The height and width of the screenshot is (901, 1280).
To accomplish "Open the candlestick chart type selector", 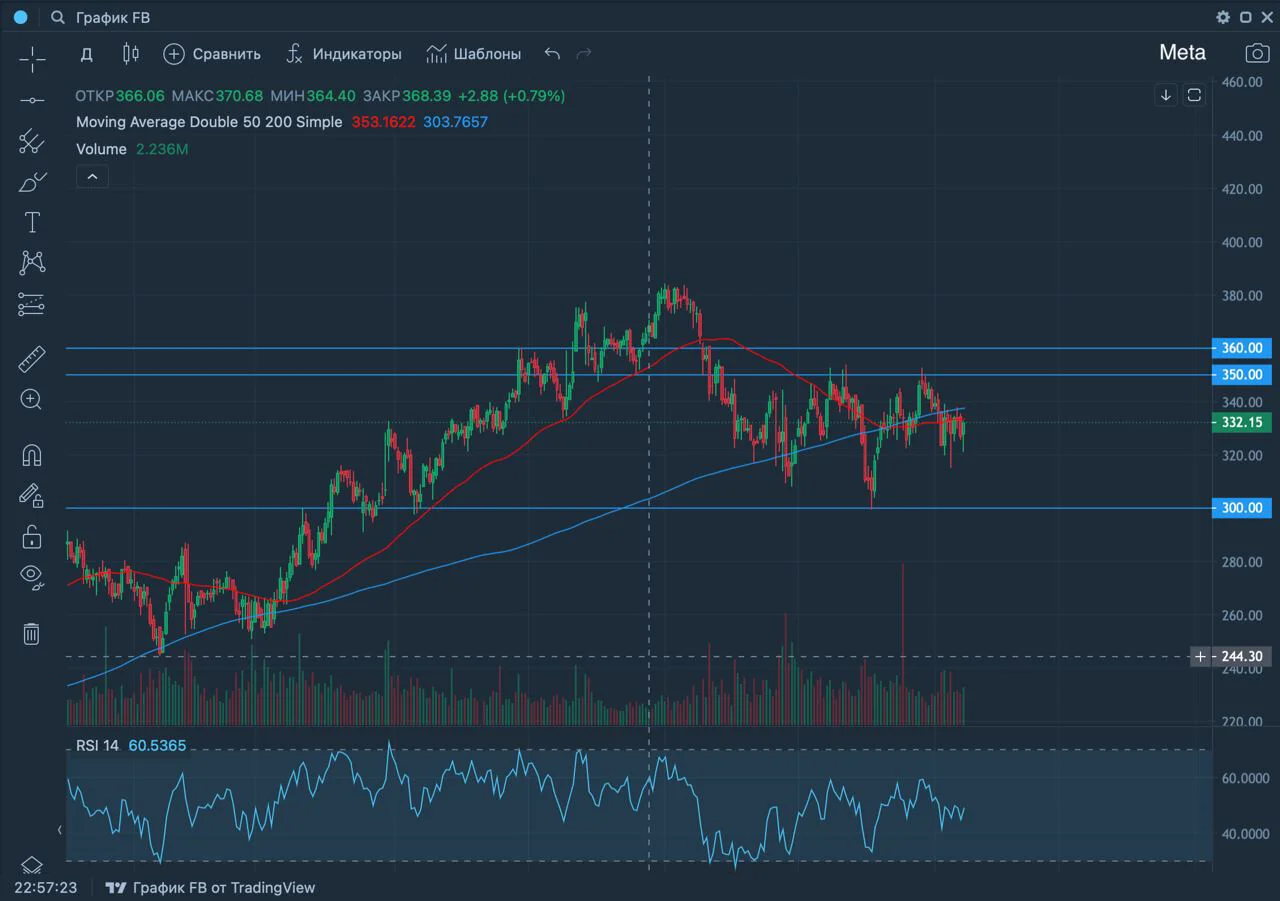I will (131, 54).
